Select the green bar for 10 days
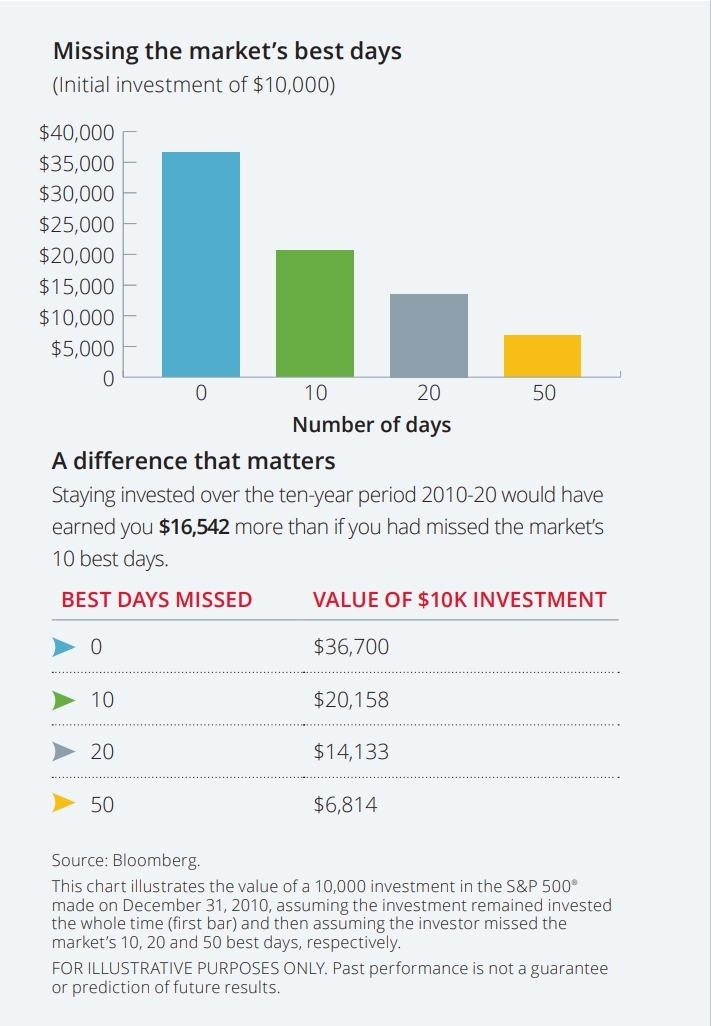Image resolution: width=711 pixels, height=1026 pixels. tap(315, 313)
